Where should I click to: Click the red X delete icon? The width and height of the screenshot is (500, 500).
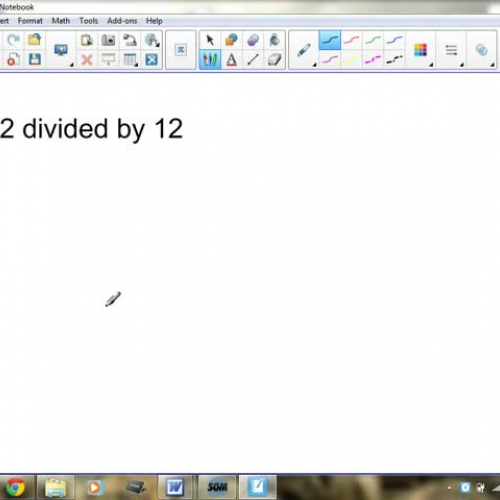click(x=87, y=60)
